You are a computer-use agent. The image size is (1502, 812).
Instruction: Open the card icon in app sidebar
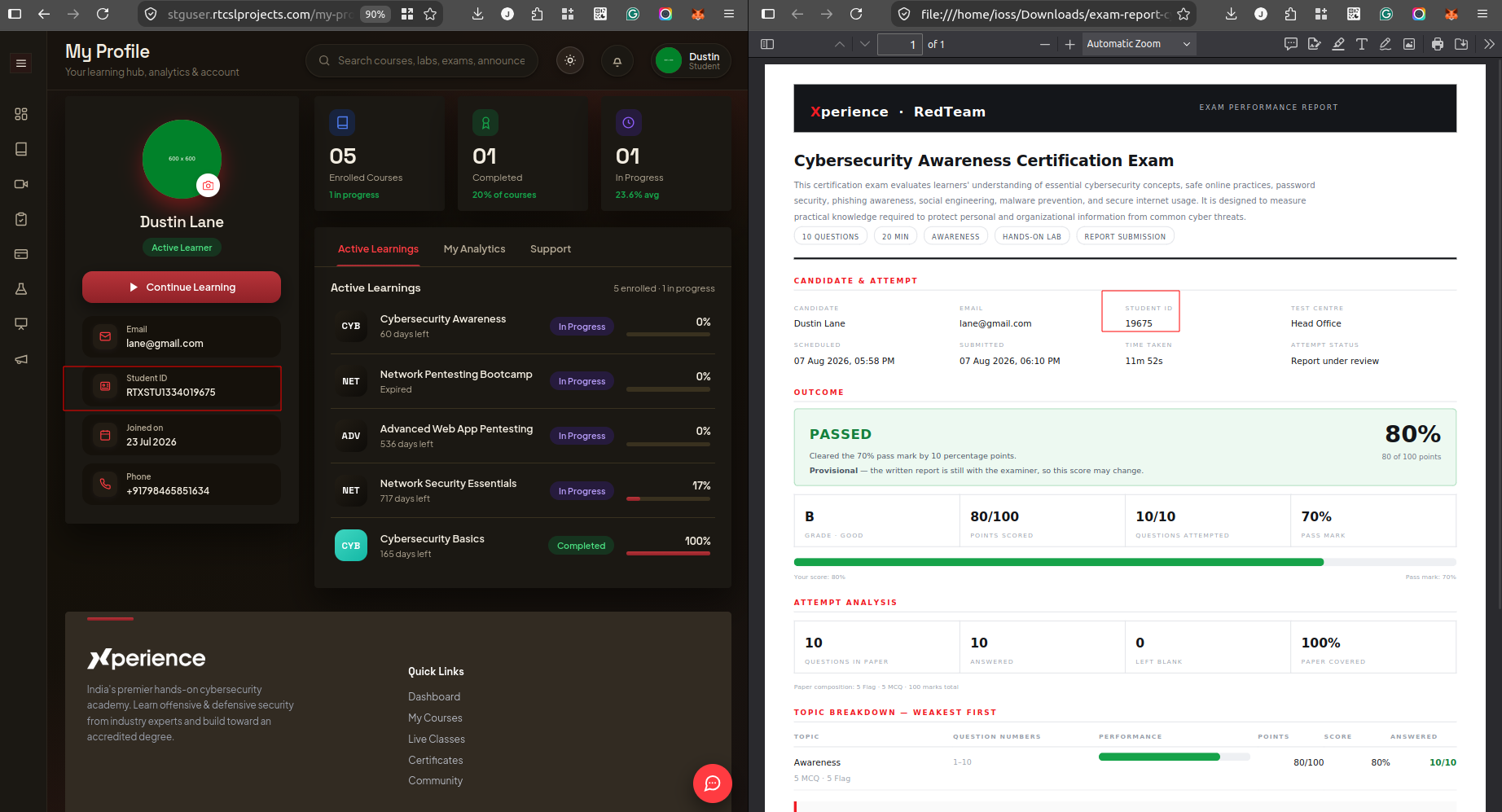[x=21, y=254]
